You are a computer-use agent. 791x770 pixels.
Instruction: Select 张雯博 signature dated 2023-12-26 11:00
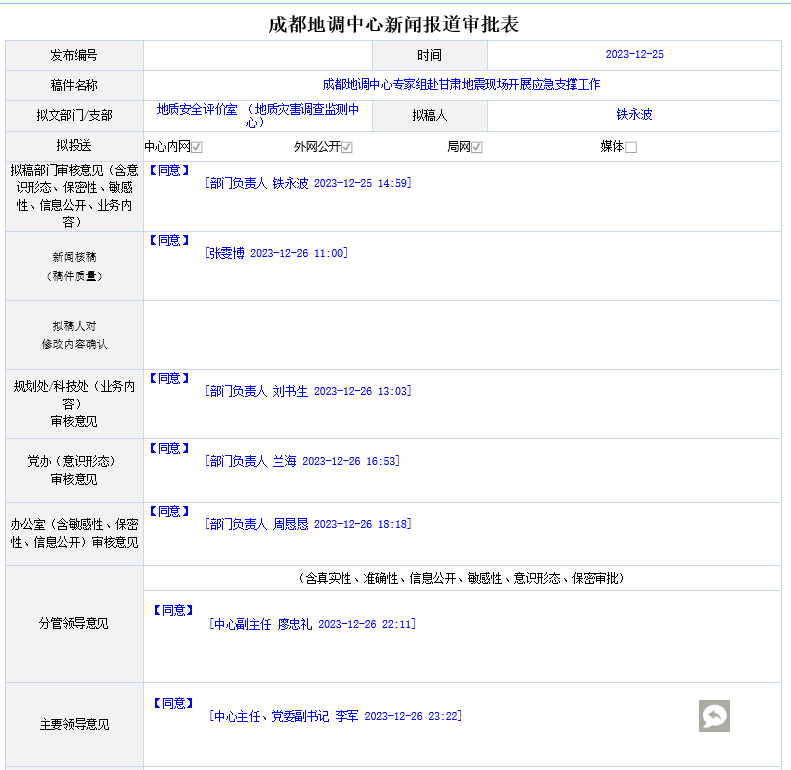276,254
